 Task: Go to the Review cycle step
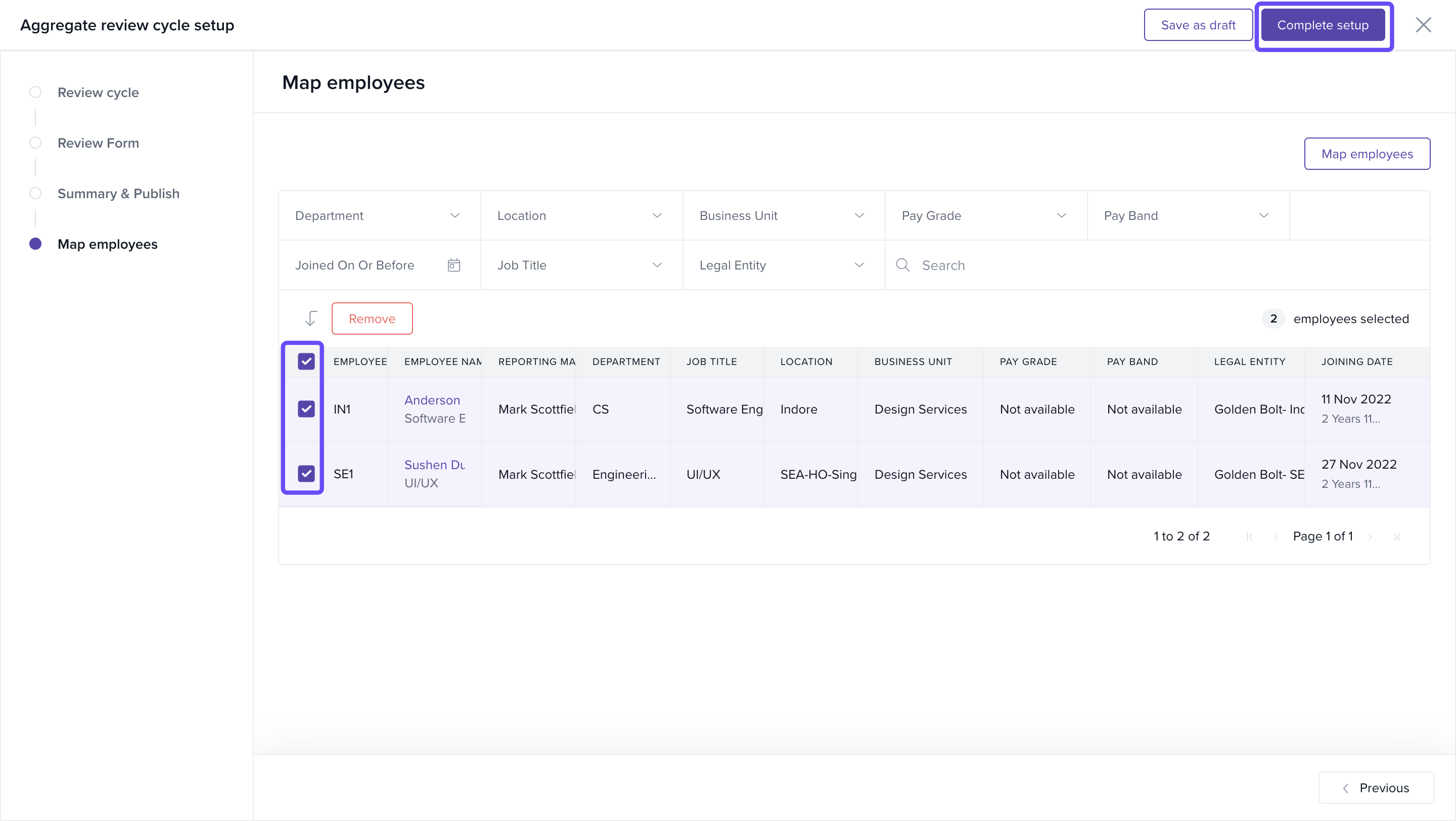(x=98, y=93)
